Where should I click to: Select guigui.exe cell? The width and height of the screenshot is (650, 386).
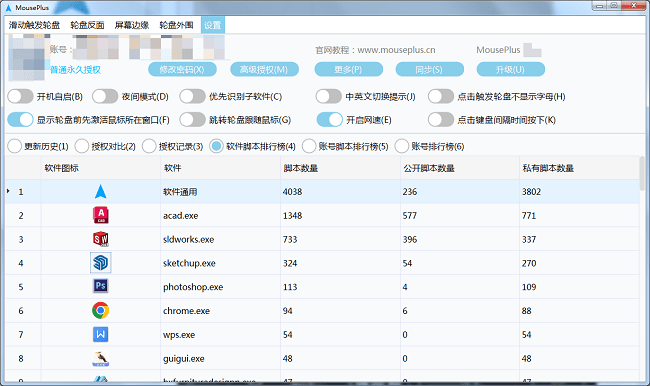pyautogui.click(x=221, y=358)
